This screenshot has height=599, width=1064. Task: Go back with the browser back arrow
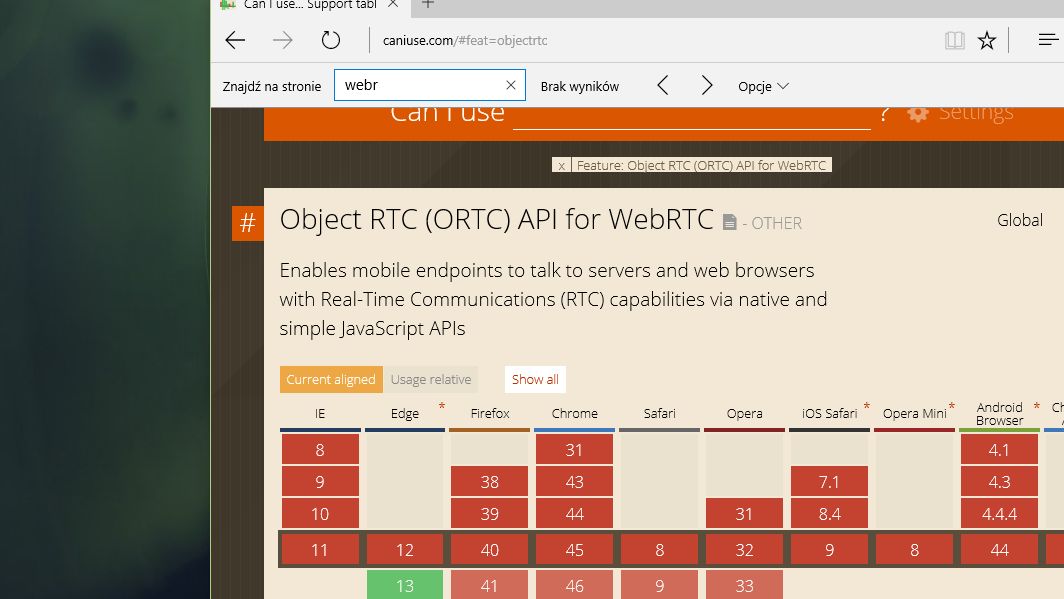[x=235, y=40]
